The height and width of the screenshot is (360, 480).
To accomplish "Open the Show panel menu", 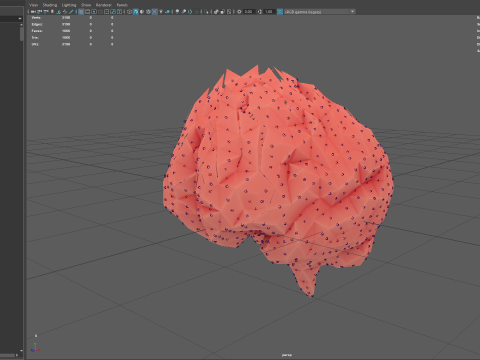I will click(86, 5).
